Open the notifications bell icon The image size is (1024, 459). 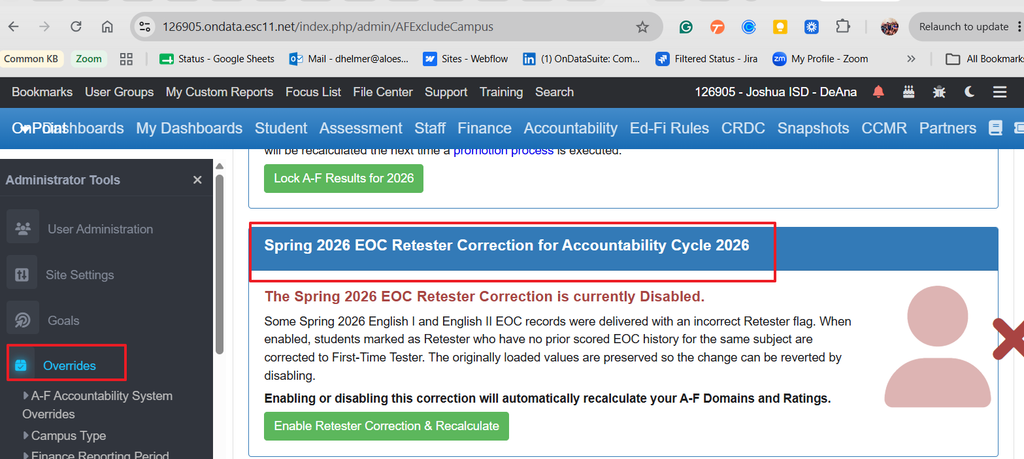878,92
